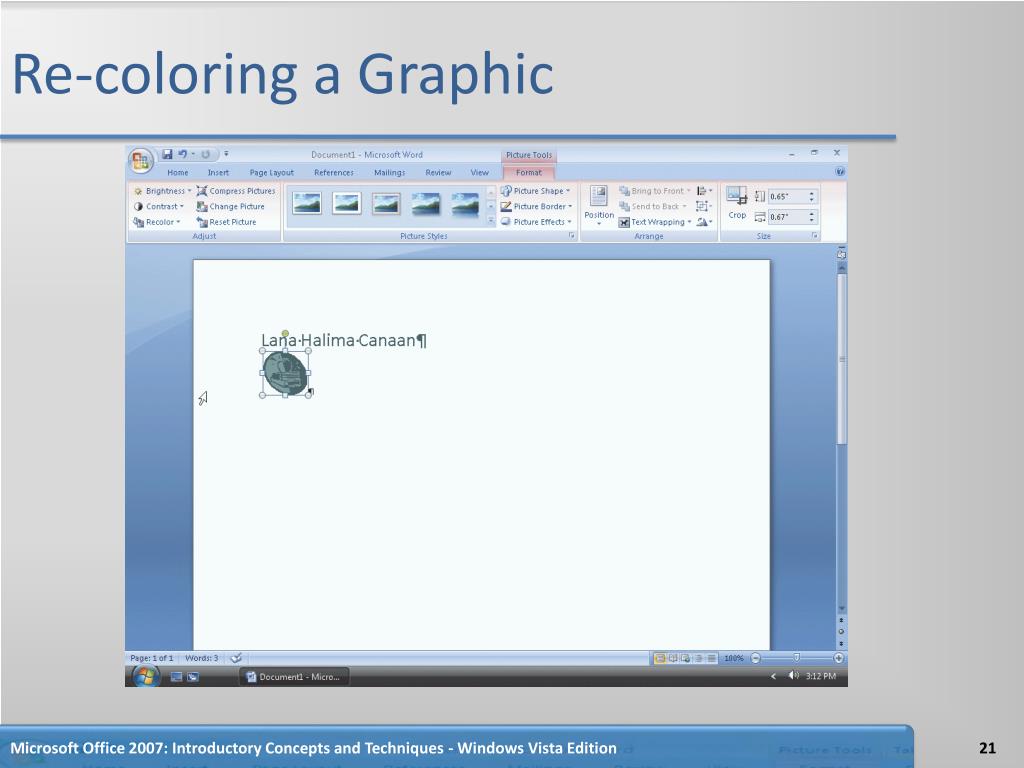
Task: Go to the Mailings tab
Action: 389,172
